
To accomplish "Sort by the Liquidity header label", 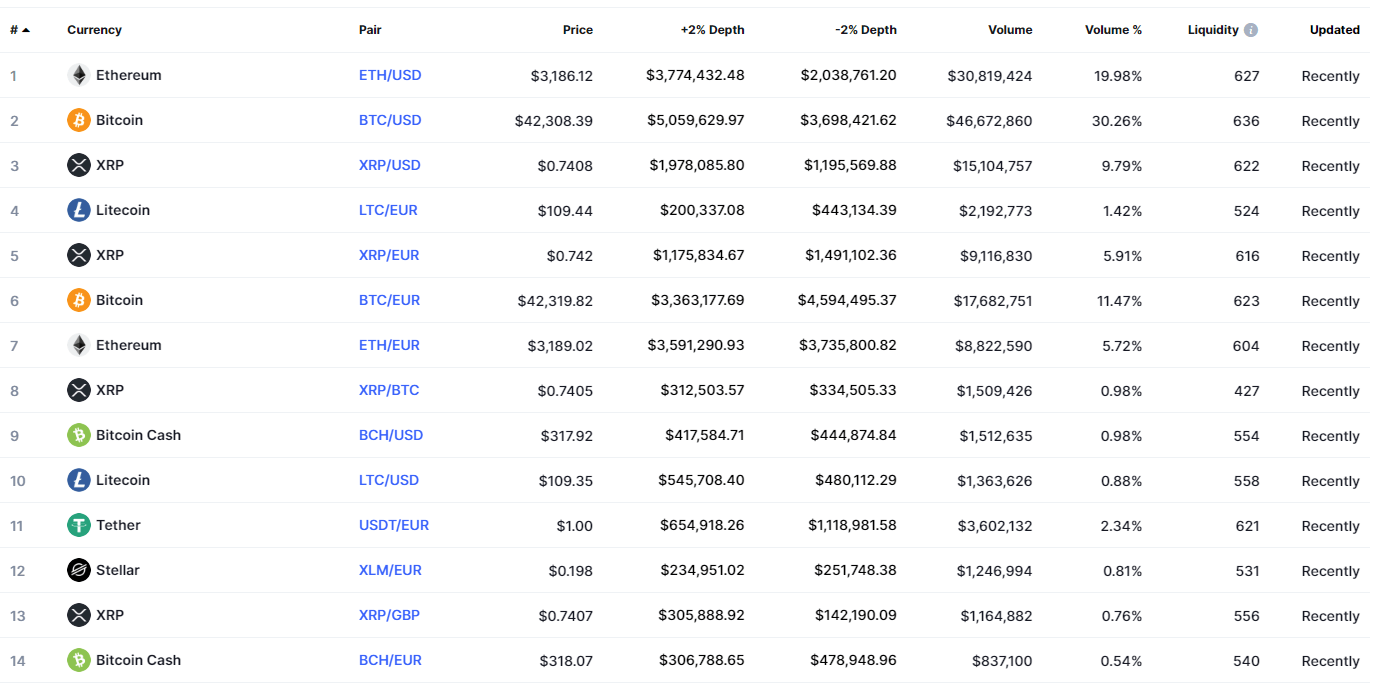I will coord(1213,30).
